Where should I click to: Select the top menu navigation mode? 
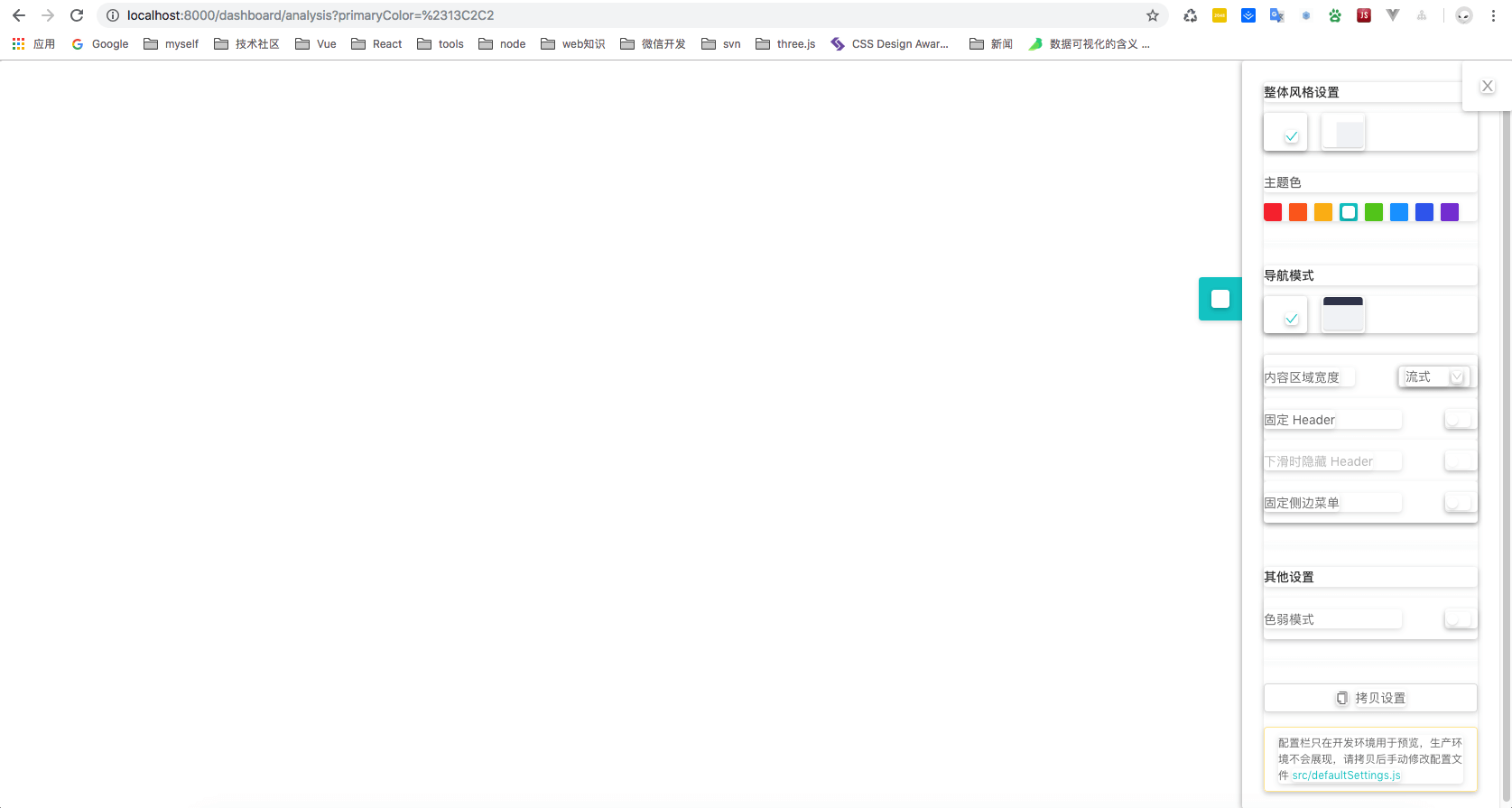[x=1343, y=314]
